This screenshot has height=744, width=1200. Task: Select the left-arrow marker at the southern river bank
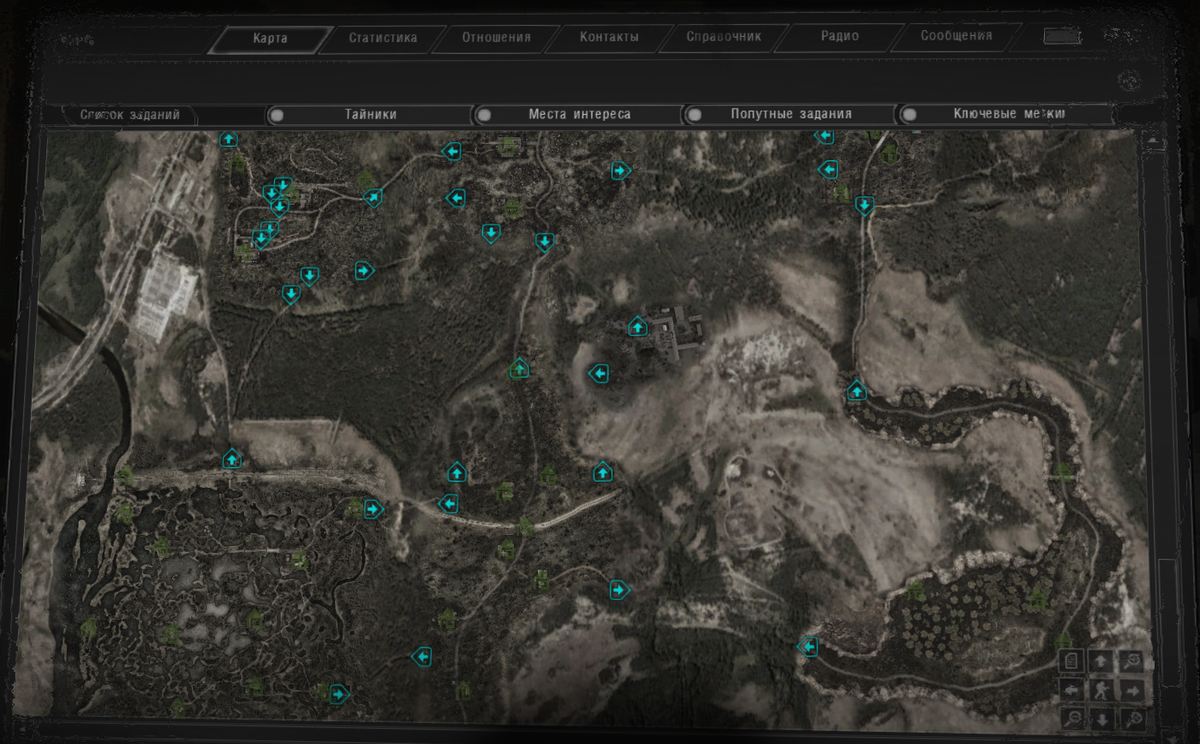coord(808,647)
